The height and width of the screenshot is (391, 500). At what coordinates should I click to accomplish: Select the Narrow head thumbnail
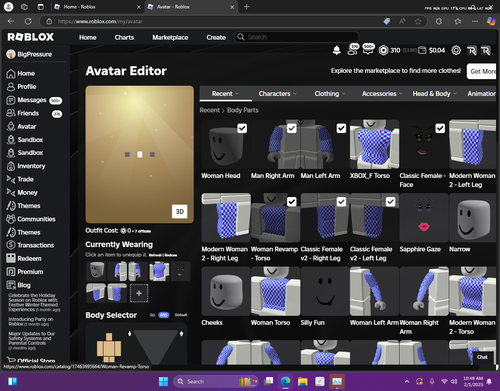point(473,218)
